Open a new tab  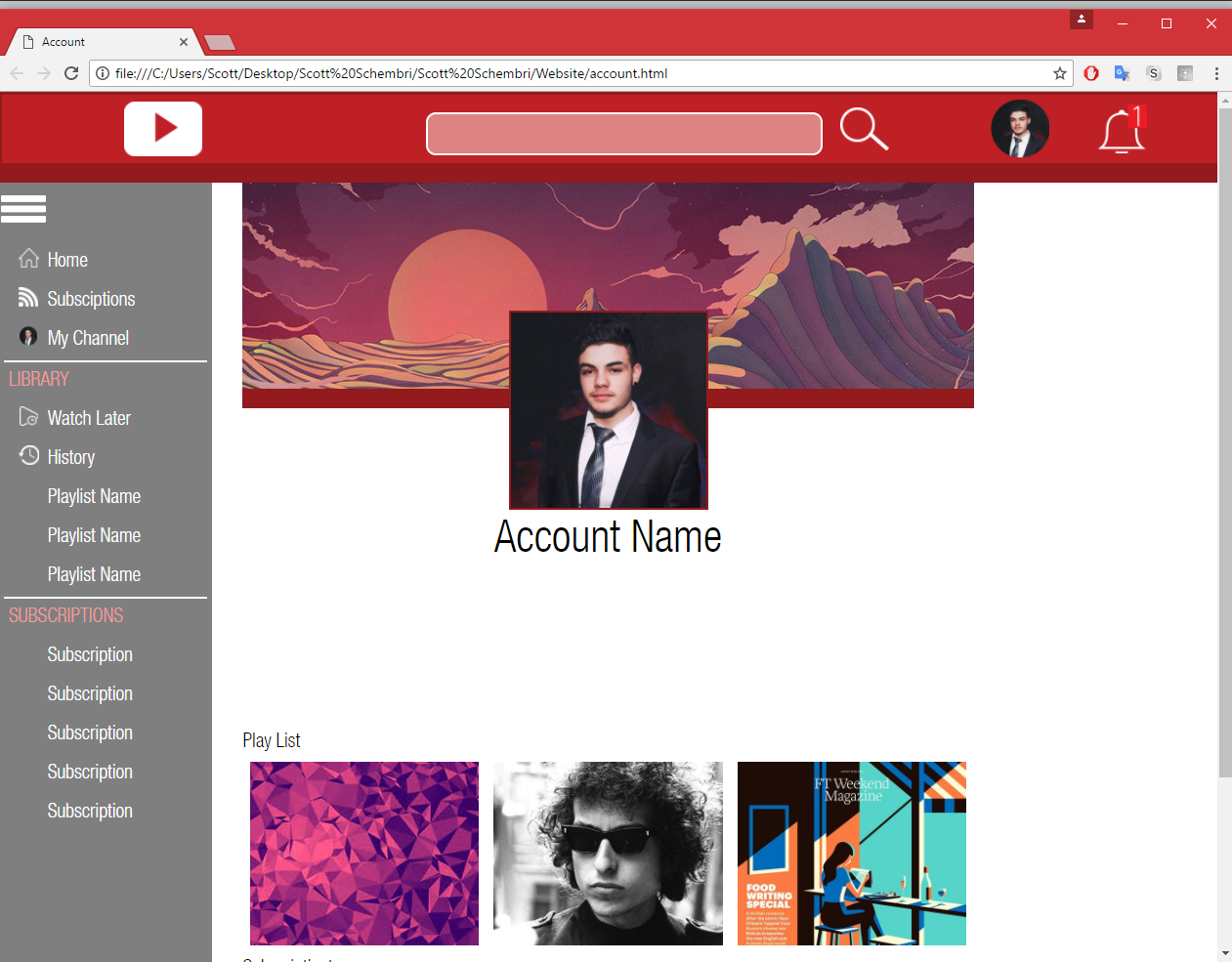[220, 43]
